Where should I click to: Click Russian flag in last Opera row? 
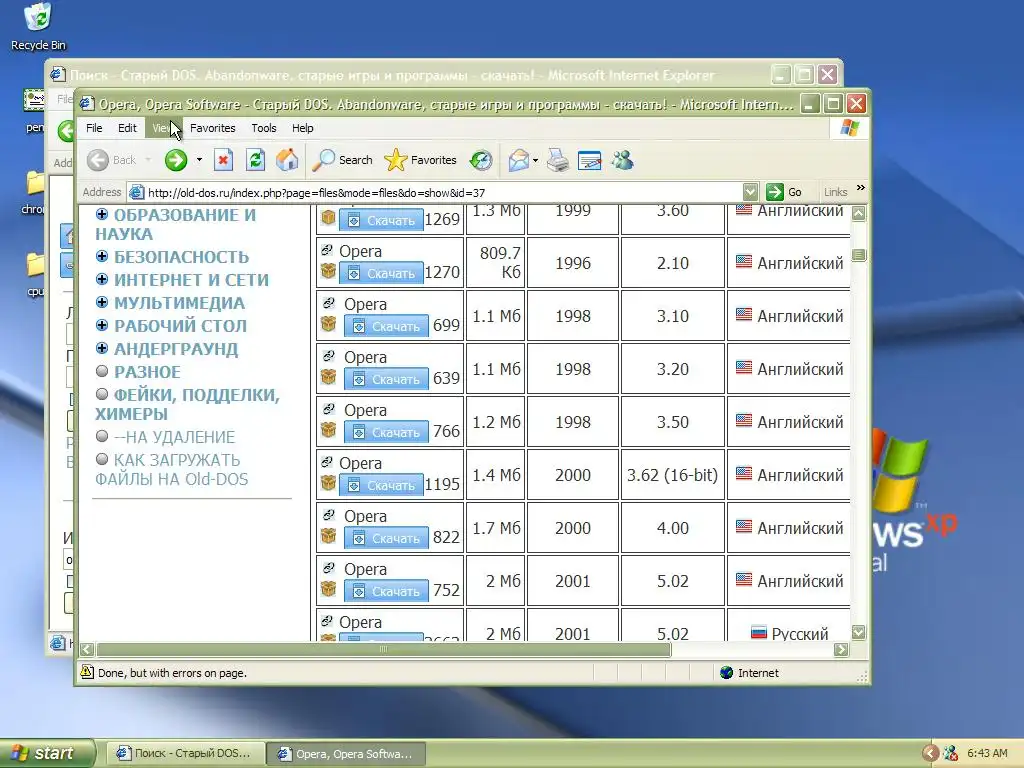[758, 632]
